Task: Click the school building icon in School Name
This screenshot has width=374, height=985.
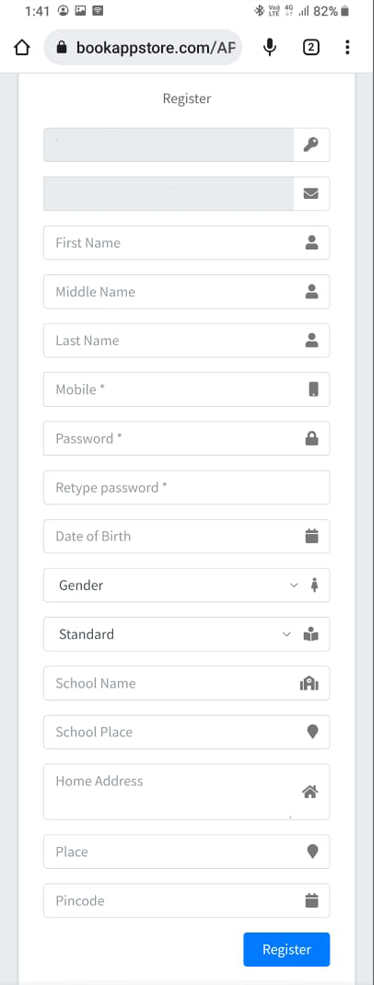Action: 309,683
